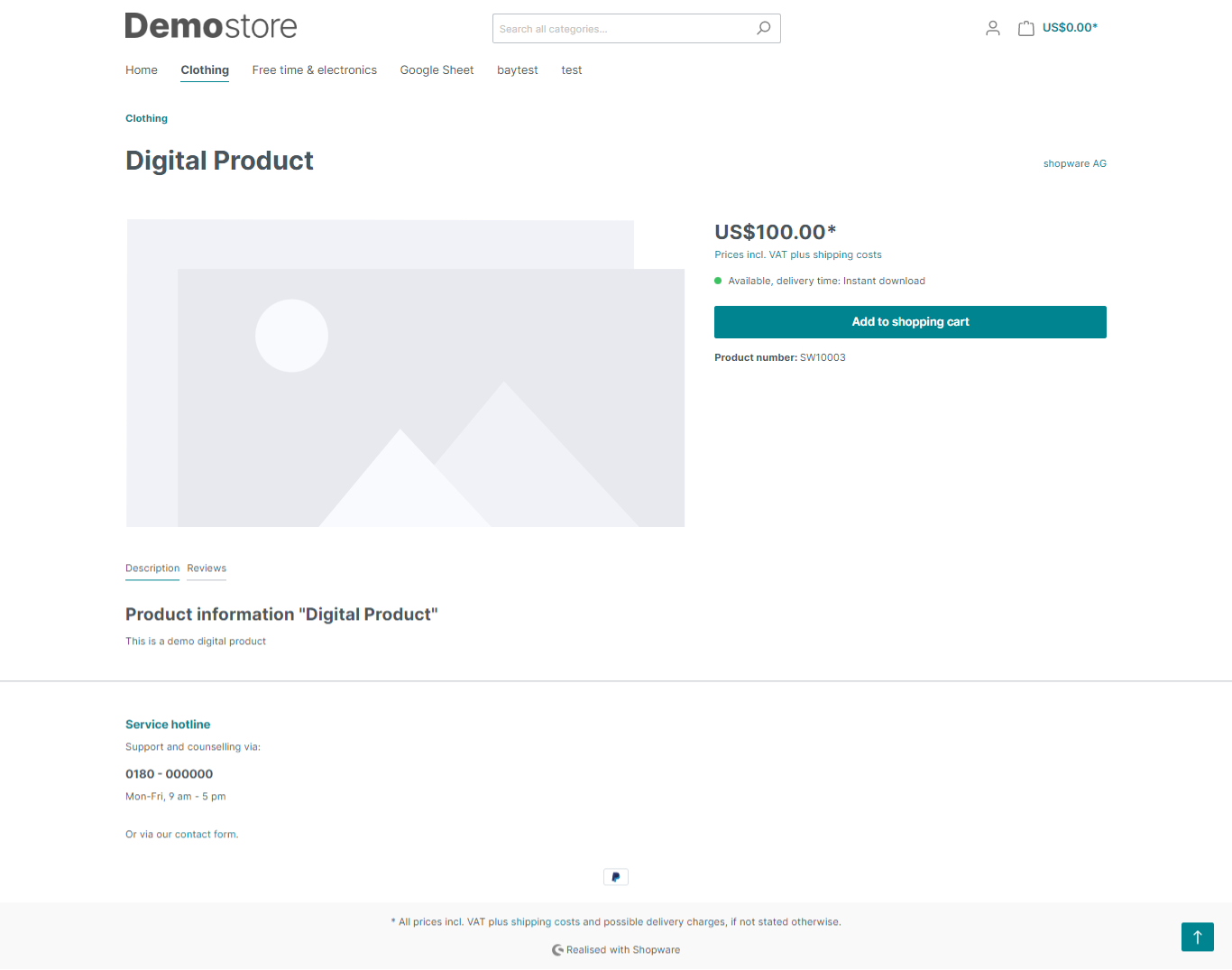Click the scroll-to-top arrow button
This screenshot has height=970, width=1232.
(x=1197, y=937)
